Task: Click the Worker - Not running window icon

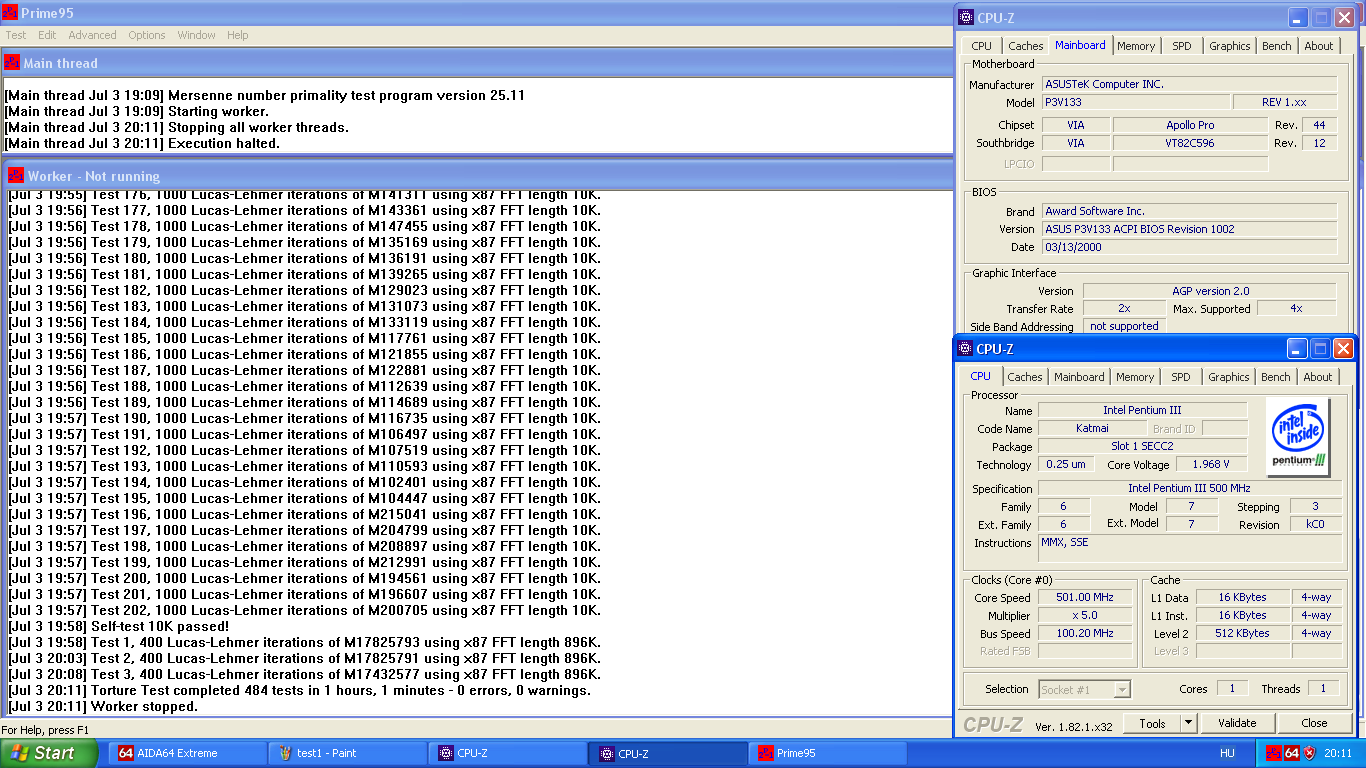Action: pos(16,175)
